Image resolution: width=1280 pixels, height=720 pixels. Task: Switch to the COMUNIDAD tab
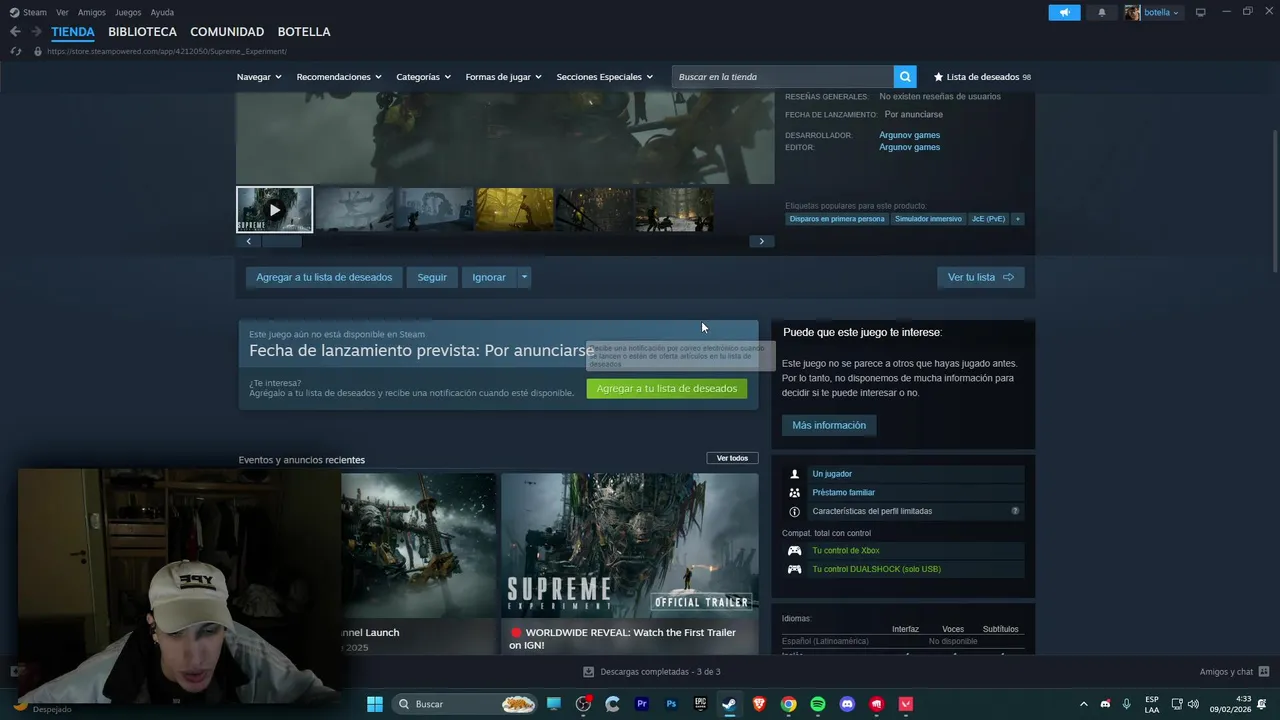(x=227, y=32)
